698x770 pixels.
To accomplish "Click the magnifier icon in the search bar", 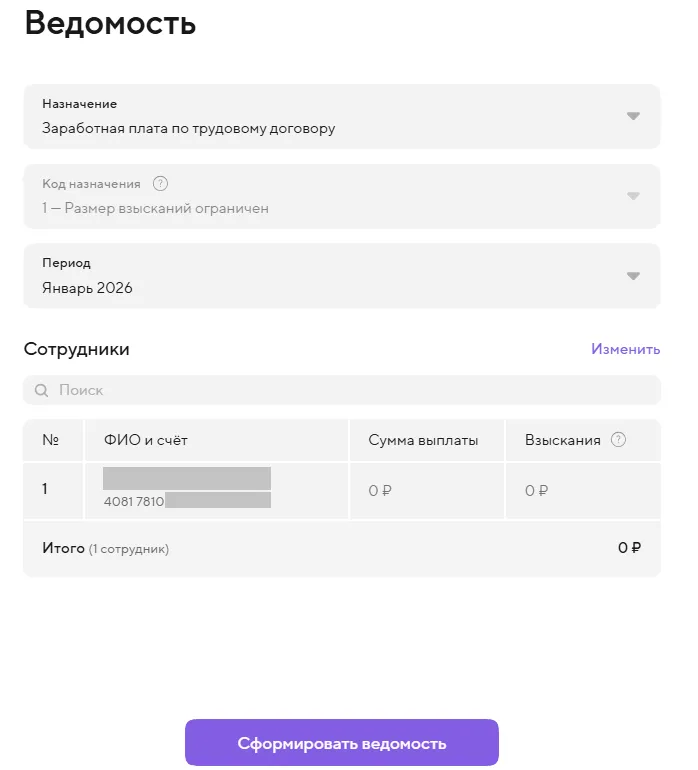I will pyautogui.click(x=42, y=391).
